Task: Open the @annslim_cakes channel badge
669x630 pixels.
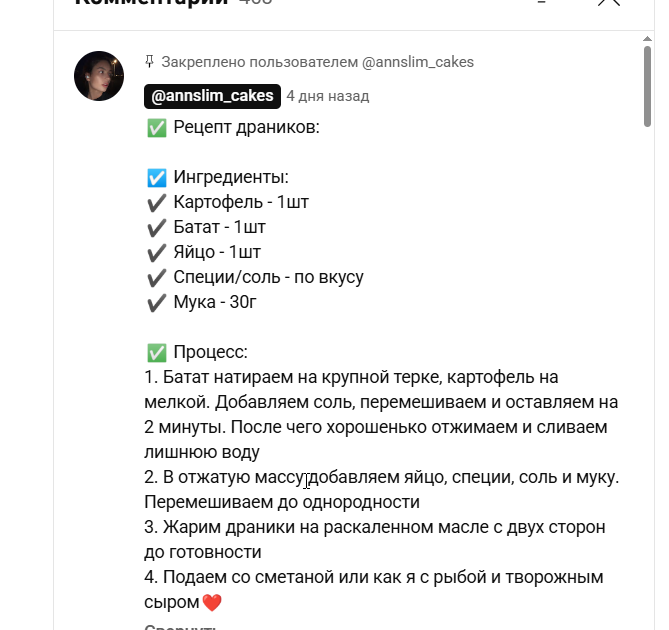Action: (212, 96)
